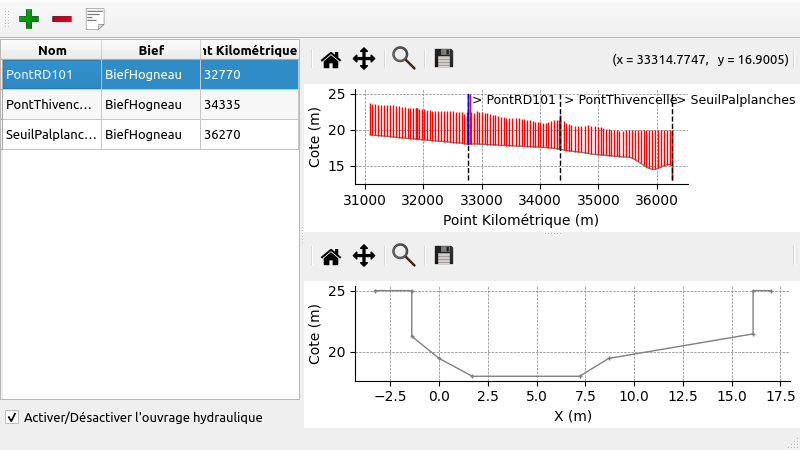Open the edit document icon in top toolbar
This screenshot has height=450, width=800.
(x=95, y=18)
